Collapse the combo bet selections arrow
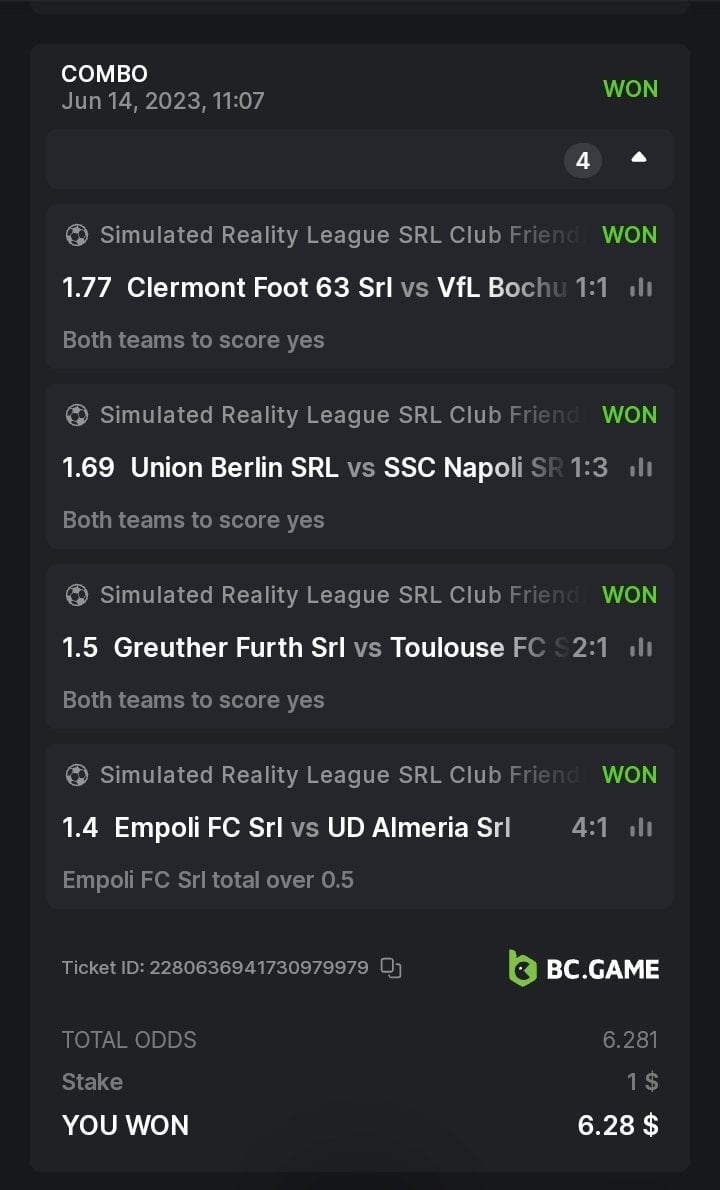The image size is (720, 1190). (x=639, y=158)
